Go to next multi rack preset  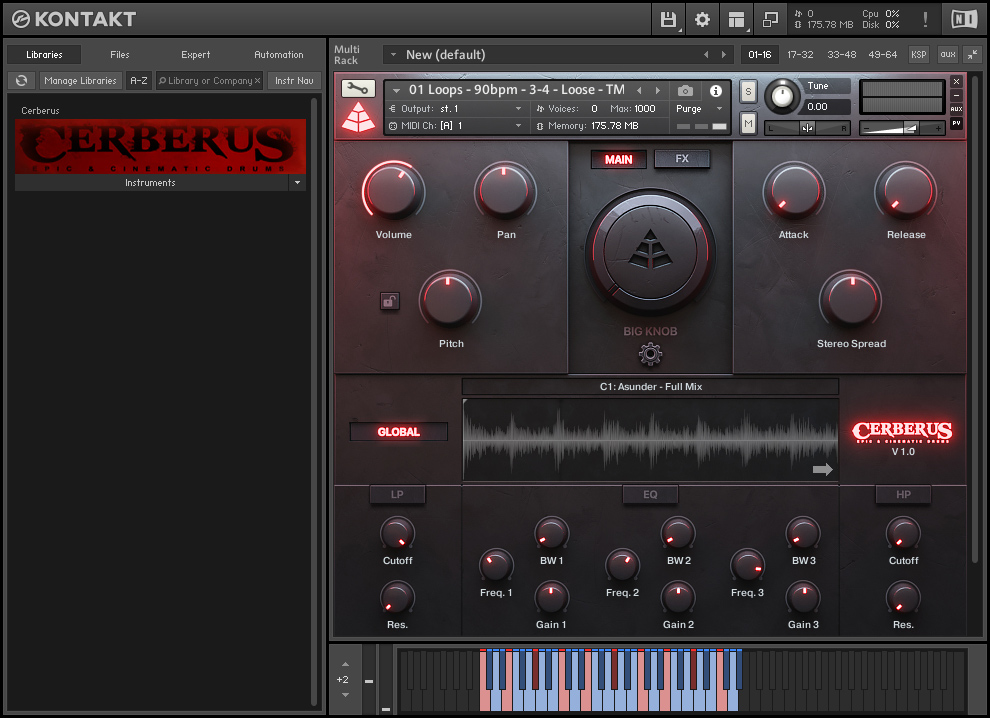724,55
